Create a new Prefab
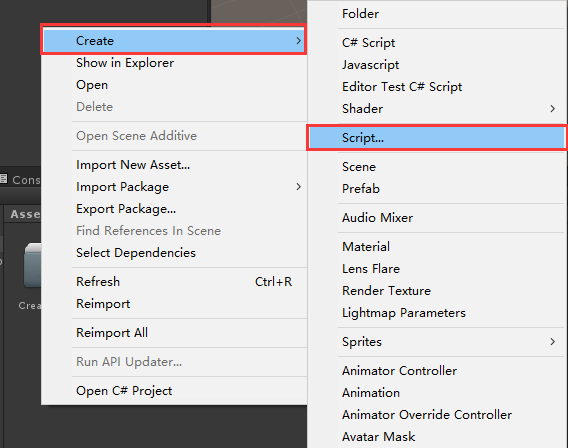 click(361, 189)
